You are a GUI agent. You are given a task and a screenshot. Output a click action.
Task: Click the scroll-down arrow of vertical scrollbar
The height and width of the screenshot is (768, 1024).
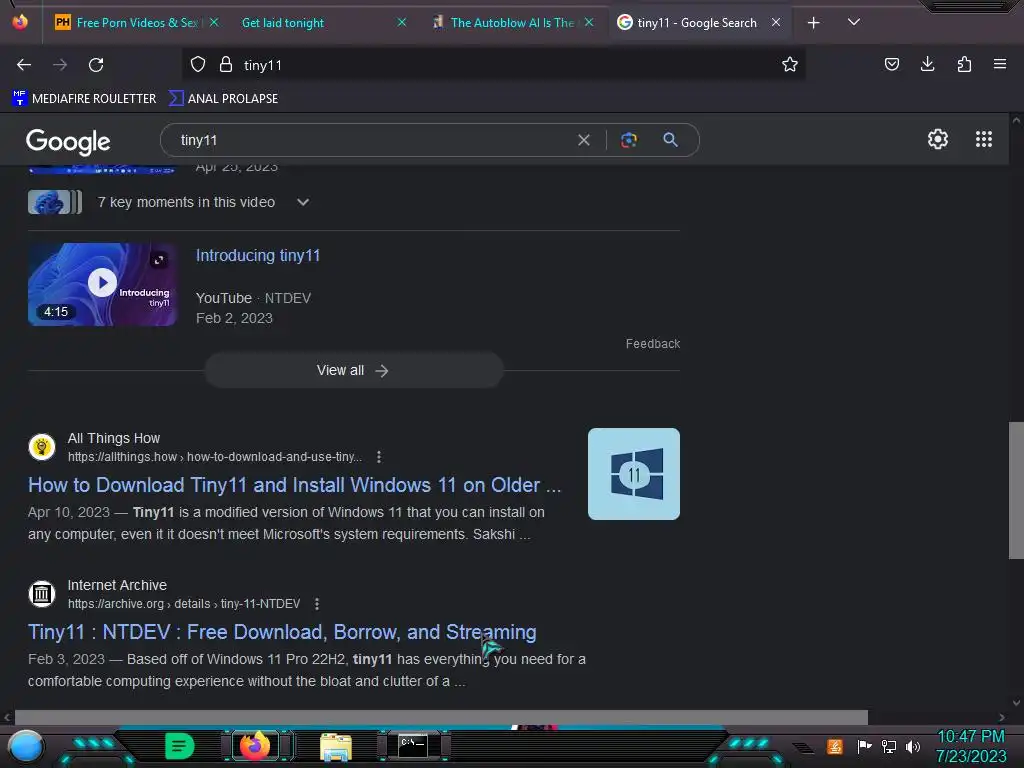(x=1016, y=703)
